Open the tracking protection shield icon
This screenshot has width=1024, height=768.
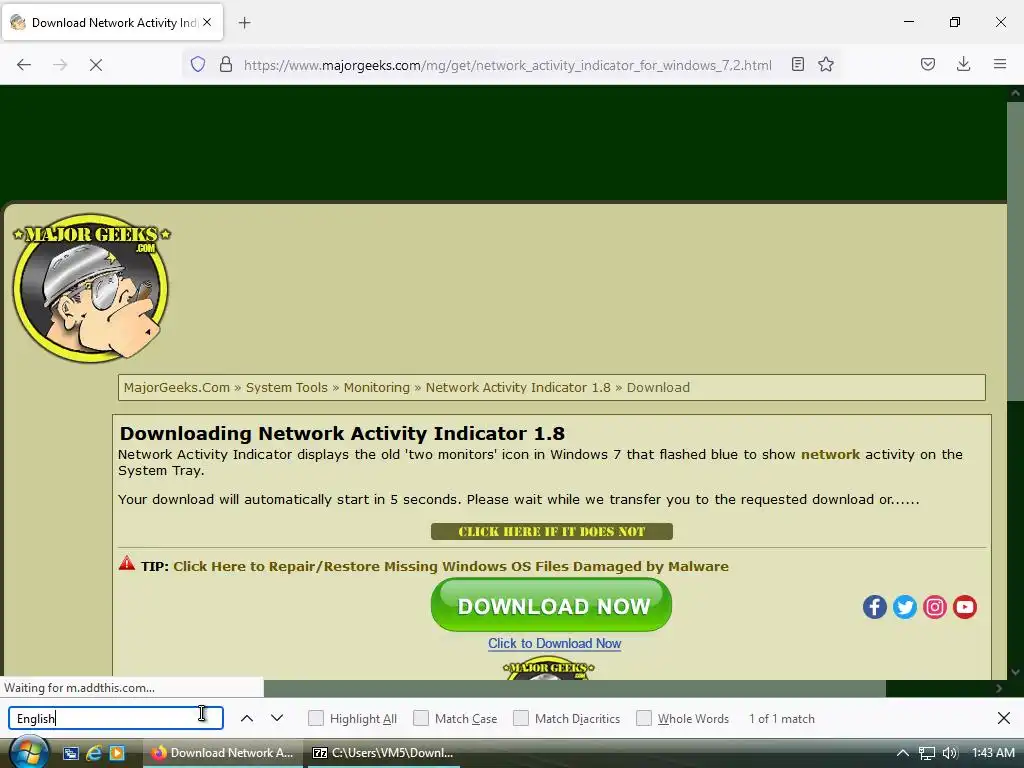point(198,64)
